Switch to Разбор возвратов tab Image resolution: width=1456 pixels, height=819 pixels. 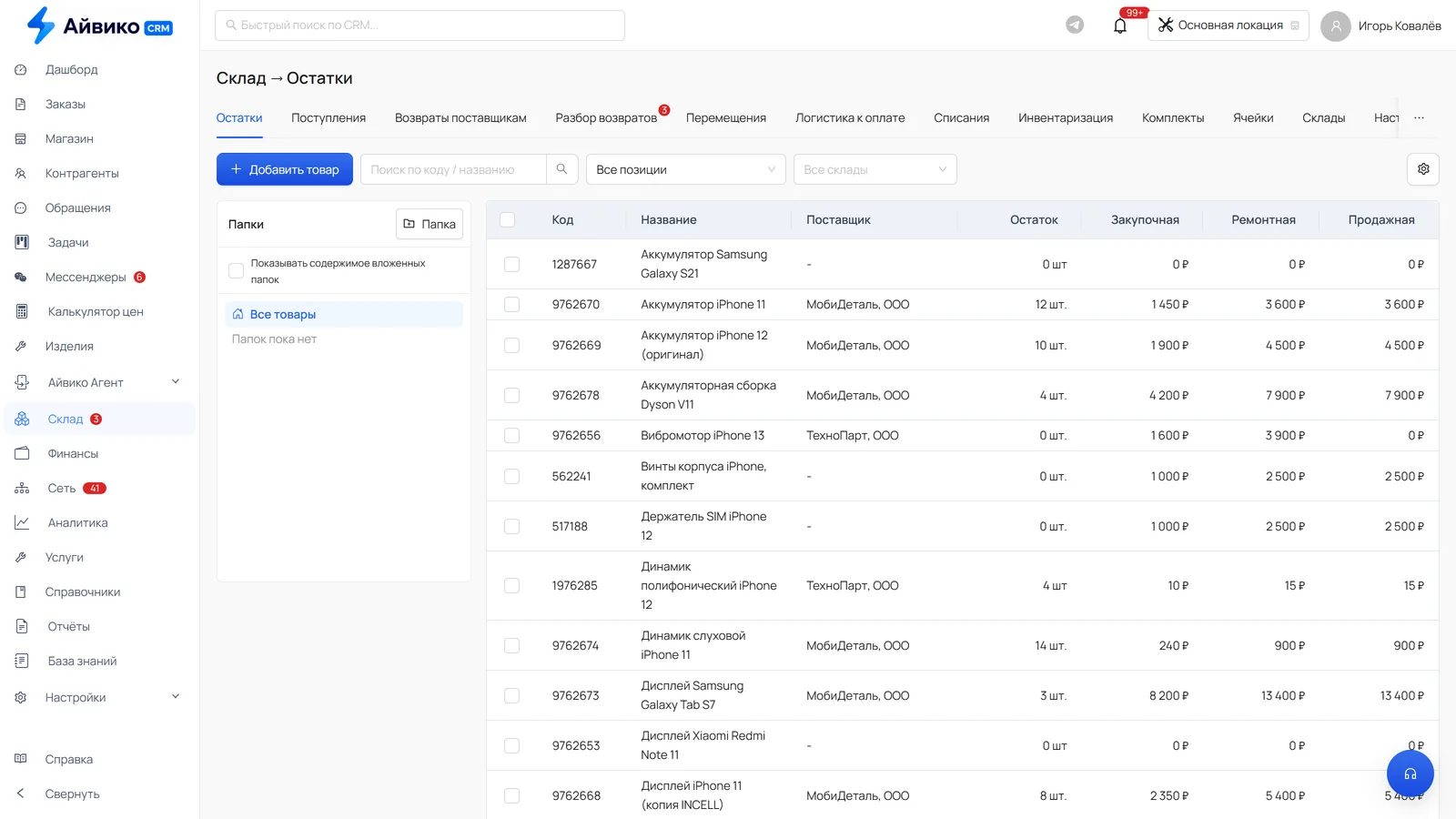606,117
